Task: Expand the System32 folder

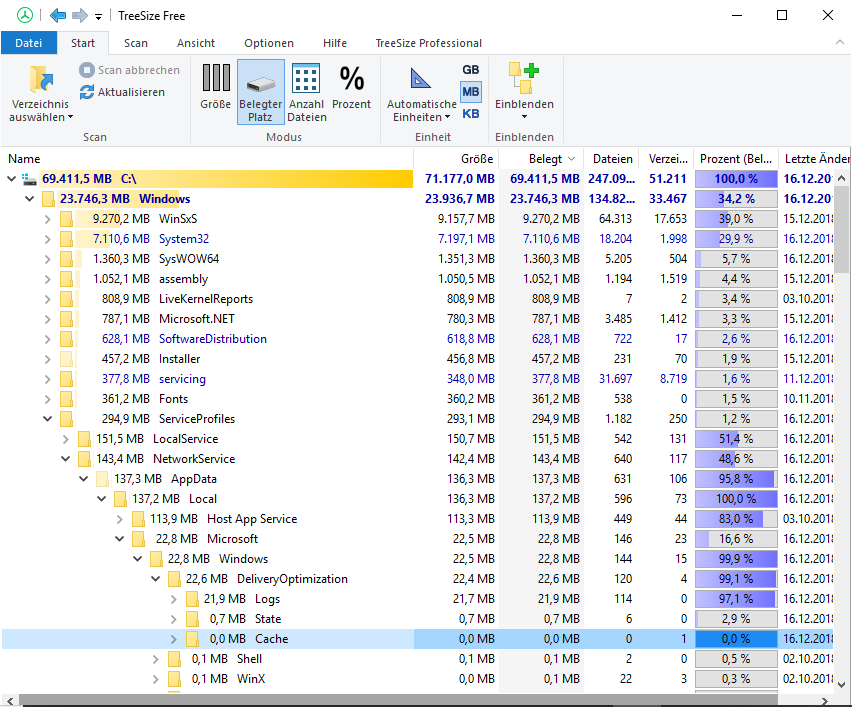Action: (48, 239)
